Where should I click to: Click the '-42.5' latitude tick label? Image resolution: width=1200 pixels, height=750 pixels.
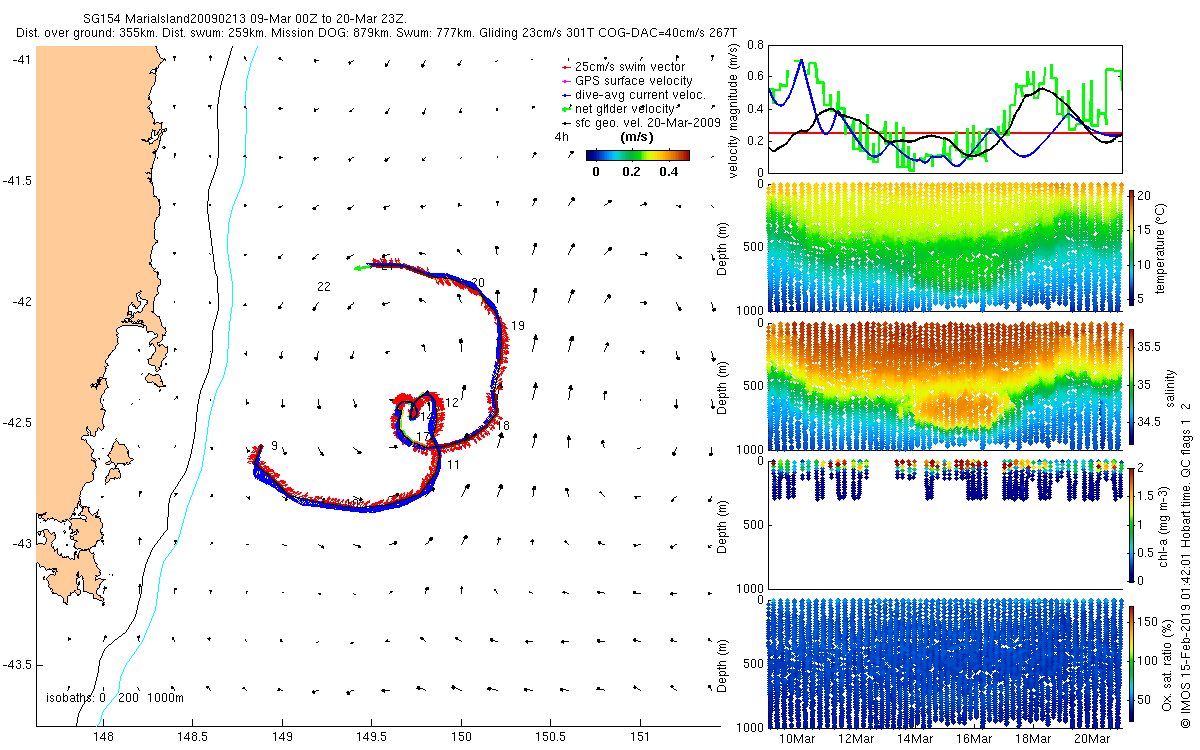[17, 423]
